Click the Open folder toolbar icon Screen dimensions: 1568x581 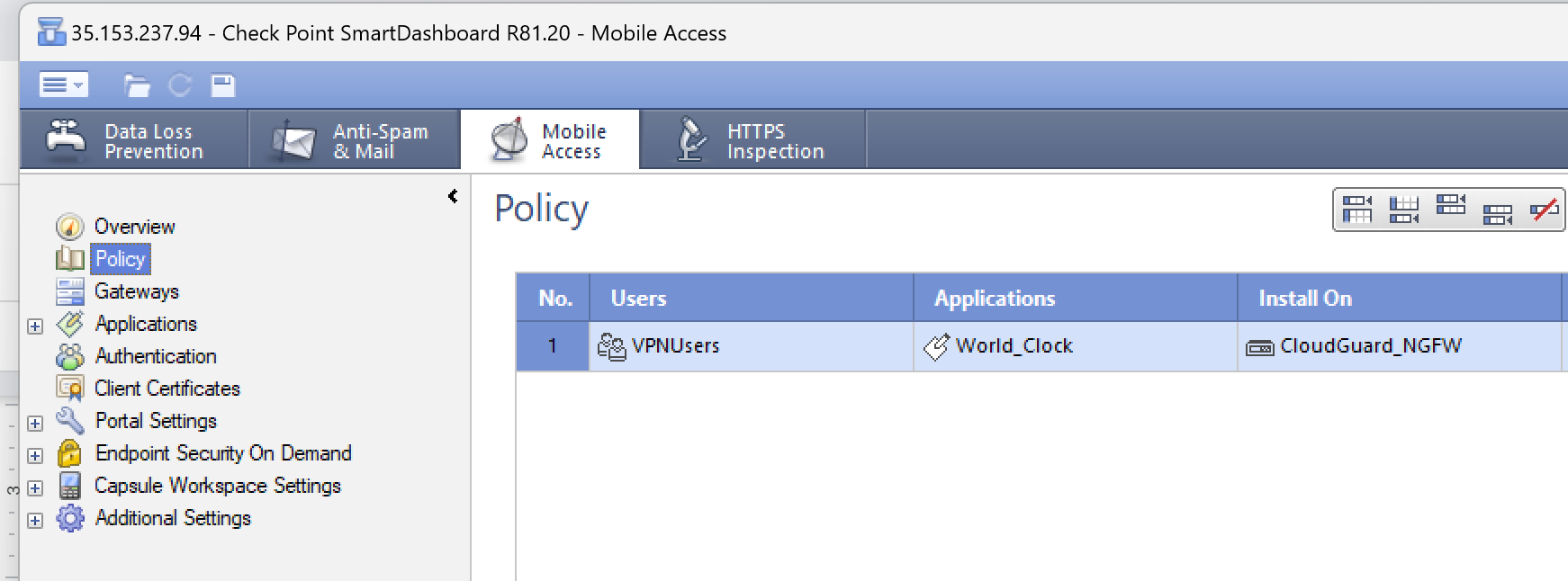137,85
